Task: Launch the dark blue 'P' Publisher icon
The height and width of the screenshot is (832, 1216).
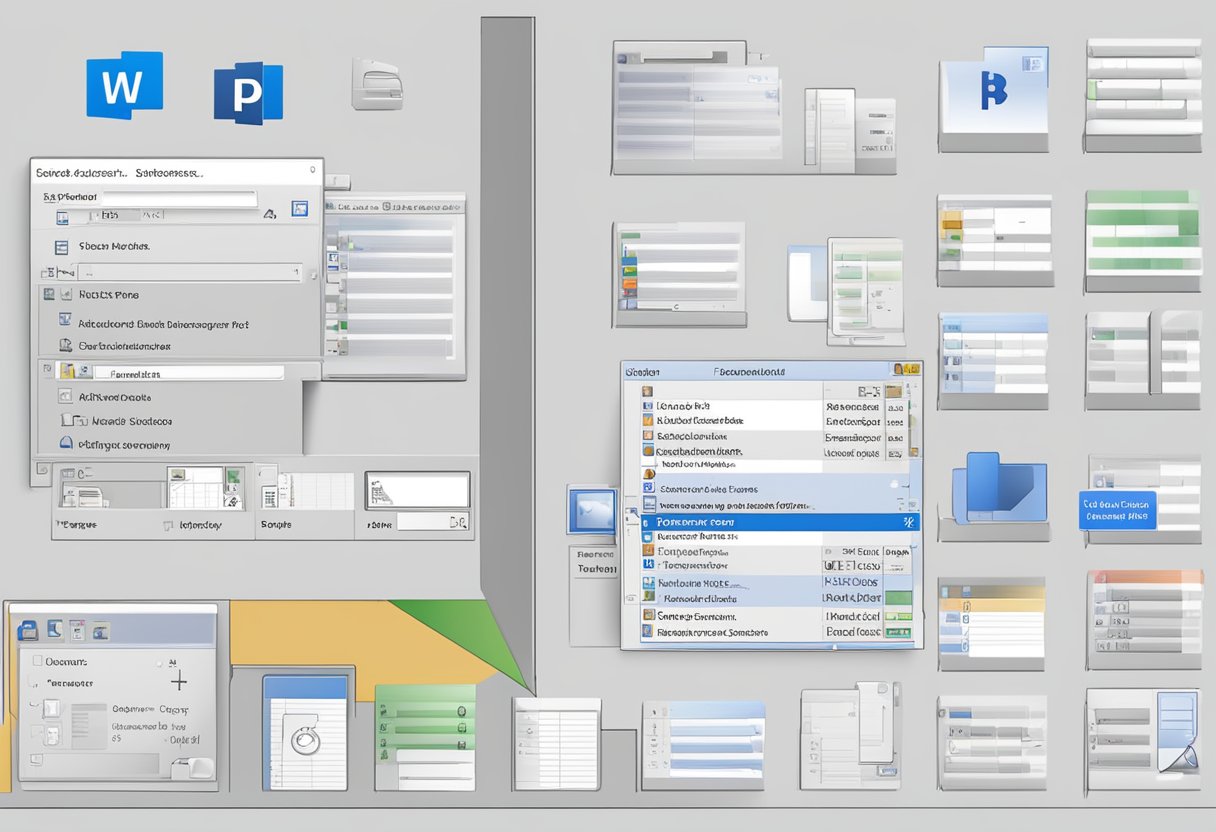Action: [248, 94]
